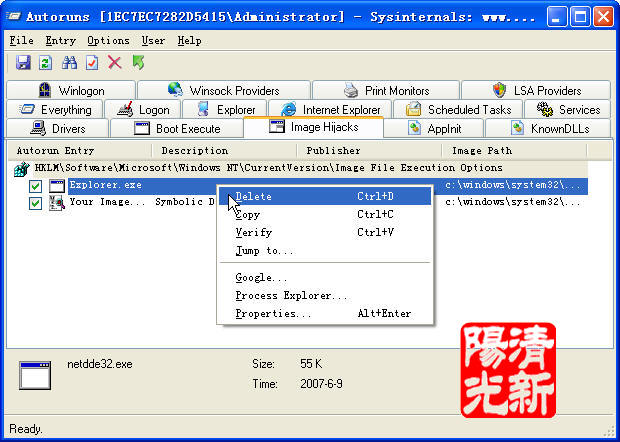Open the Entry menu
The image size is (620, 442).
(60, 40)
